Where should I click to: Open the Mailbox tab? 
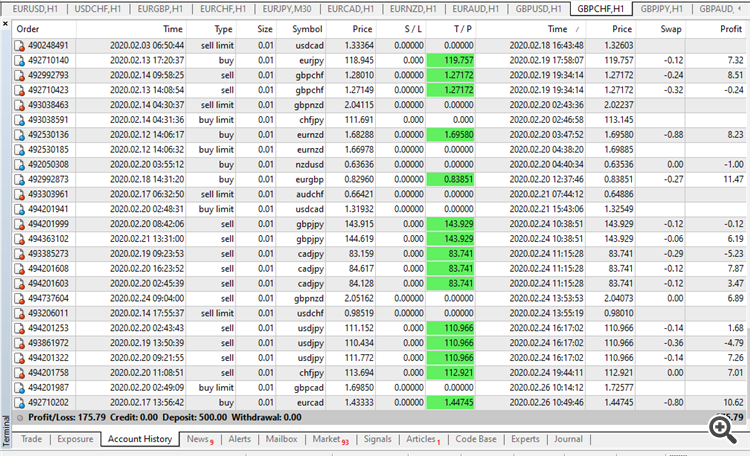pos(281,439)
